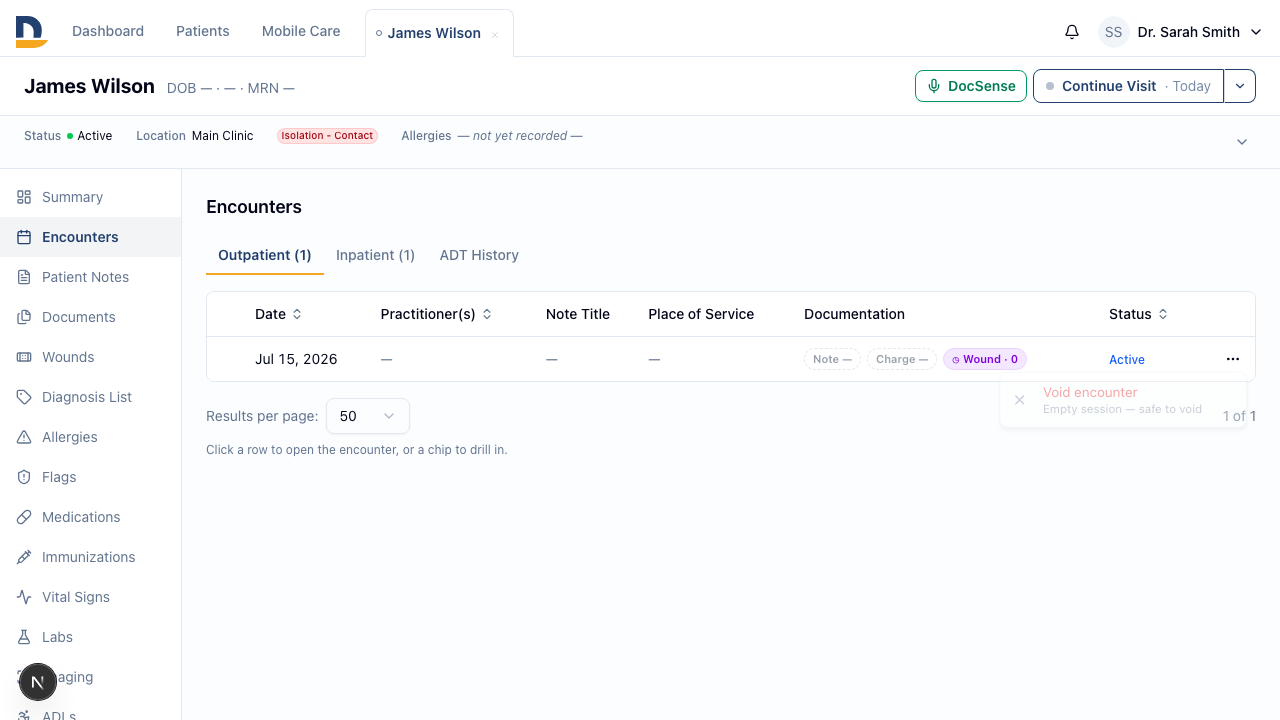
Task: Click the X icon beside Void encounter
Action: click(x=1019, y=400)
